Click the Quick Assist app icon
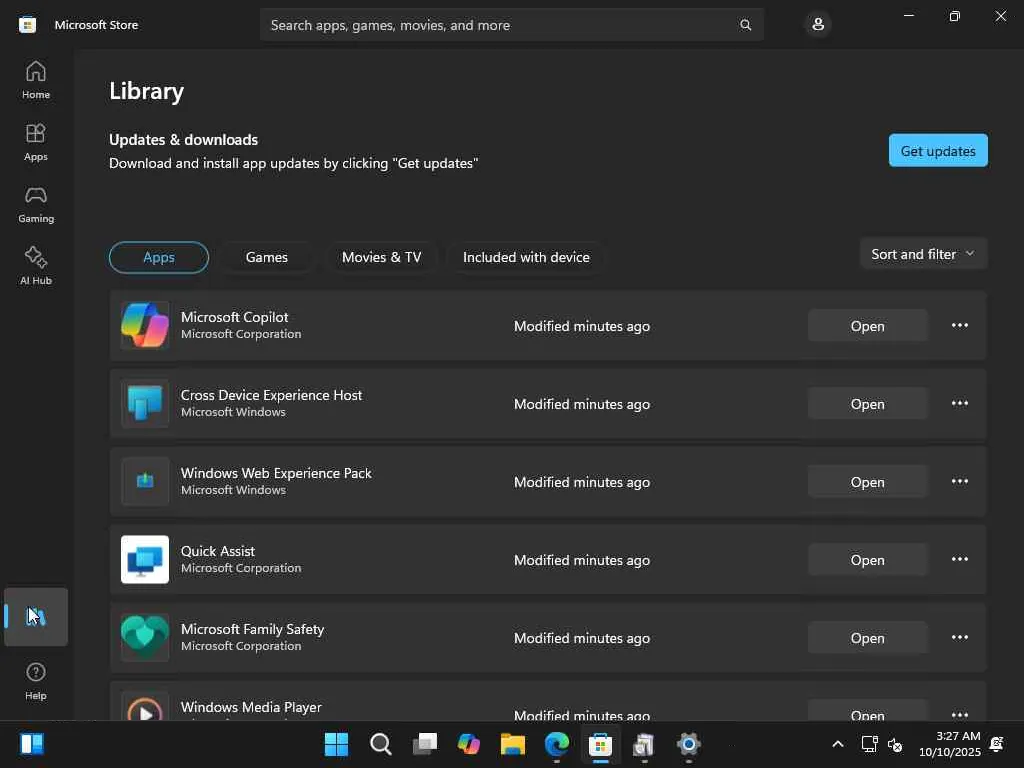Image resolution: width=1024 pixels, height=768 pixels. [x=145, y=559]
